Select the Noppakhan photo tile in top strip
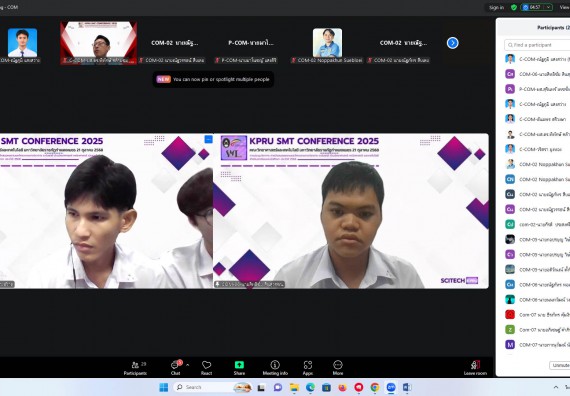Image resolution: width=570 pixels, height=396 pixels. tap(327, 43)
